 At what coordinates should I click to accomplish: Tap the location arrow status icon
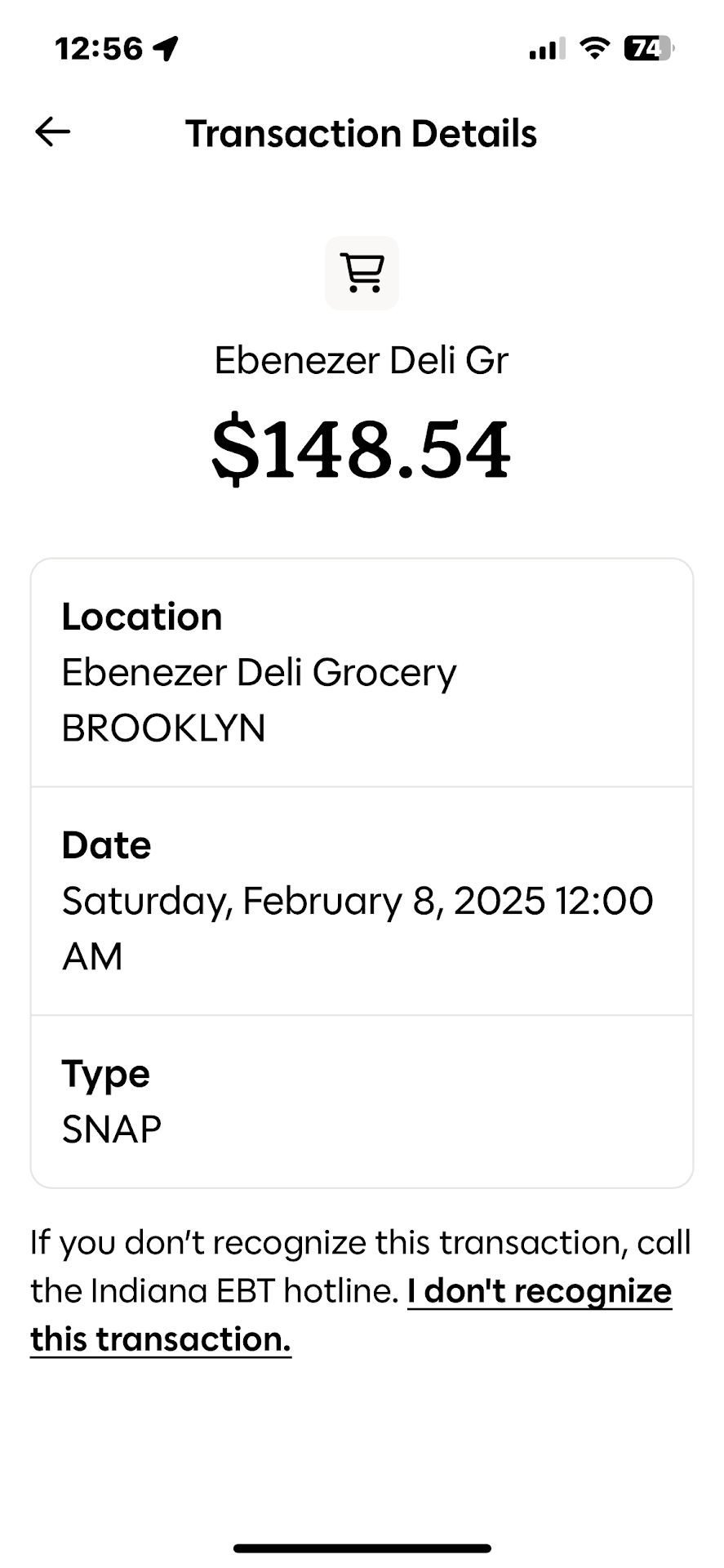click(x=166, y=48)
